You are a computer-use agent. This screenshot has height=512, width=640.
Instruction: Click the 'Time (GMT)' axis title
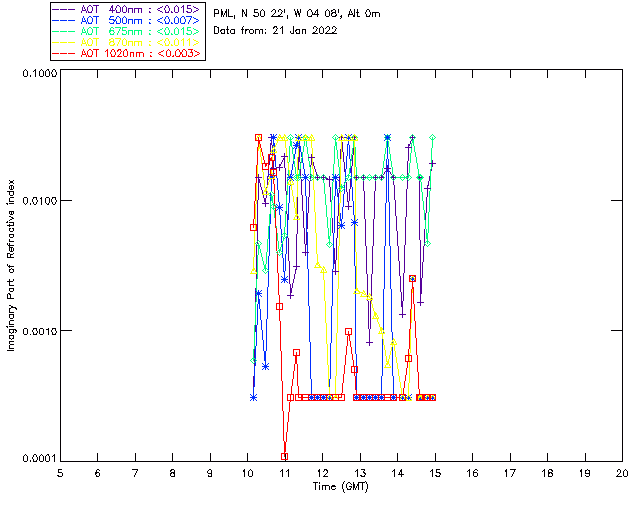point(340,487)
